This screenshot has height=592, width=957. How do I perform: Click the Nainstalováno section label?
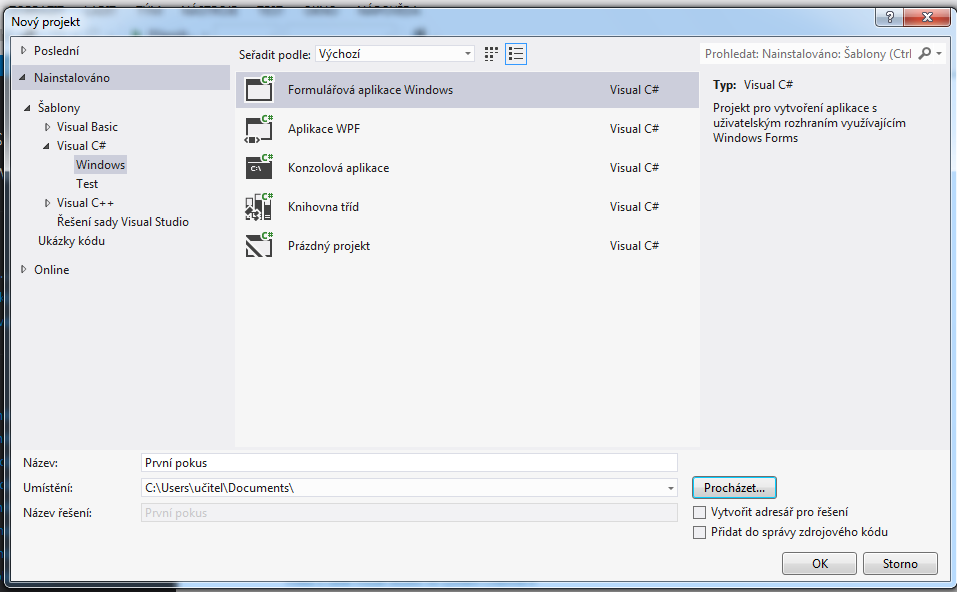72,78
